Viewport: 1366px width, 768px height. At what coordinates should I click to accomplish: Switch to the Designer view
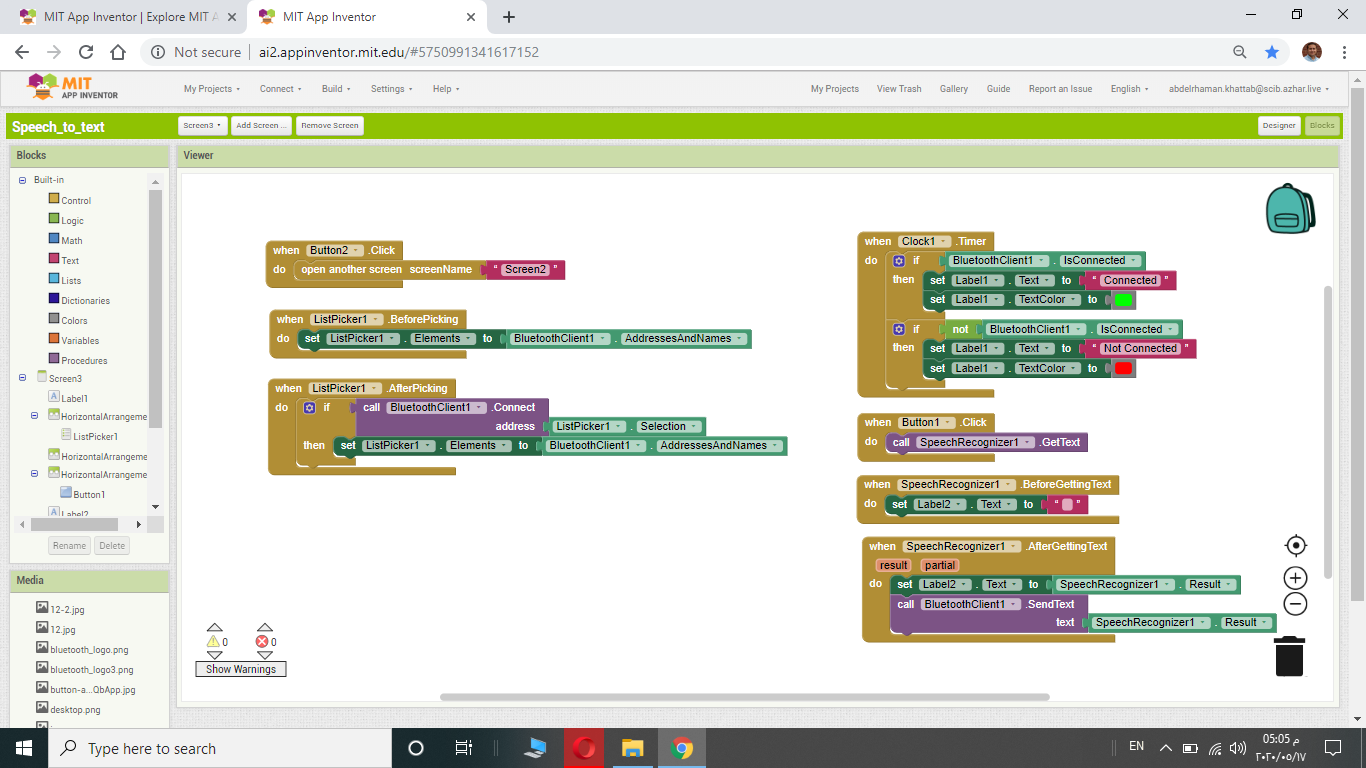coord(1279,126)
